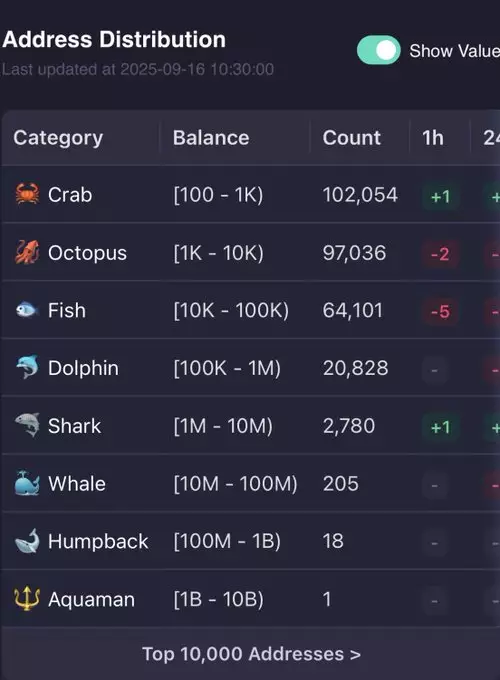The width and height of the screenshot is (500, 680).
Task: Click the Fish -5 hourly change badge
Action: 441,311
